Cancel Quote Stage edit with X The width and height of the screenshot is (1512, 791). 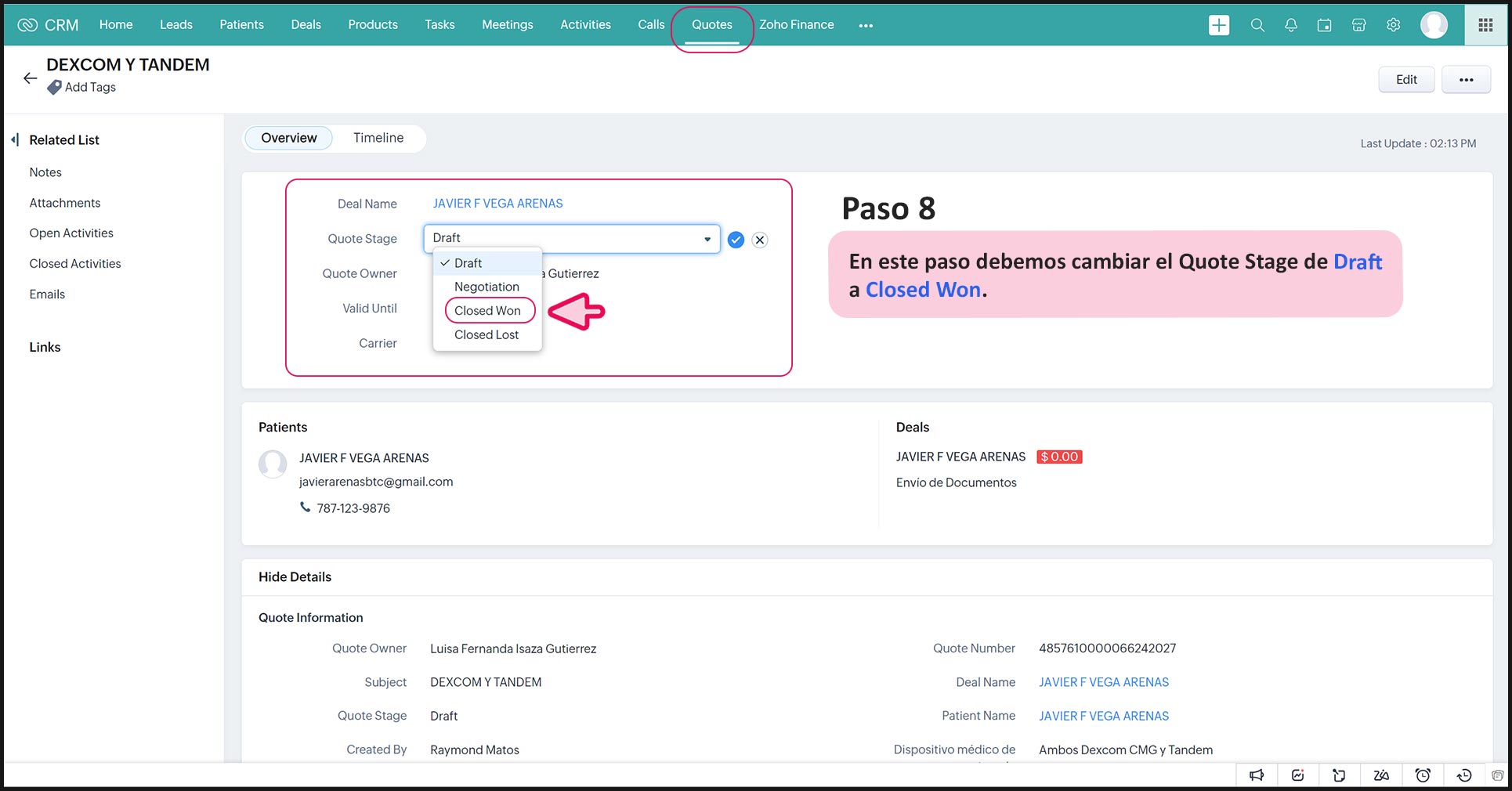click(x=760, y=240)
